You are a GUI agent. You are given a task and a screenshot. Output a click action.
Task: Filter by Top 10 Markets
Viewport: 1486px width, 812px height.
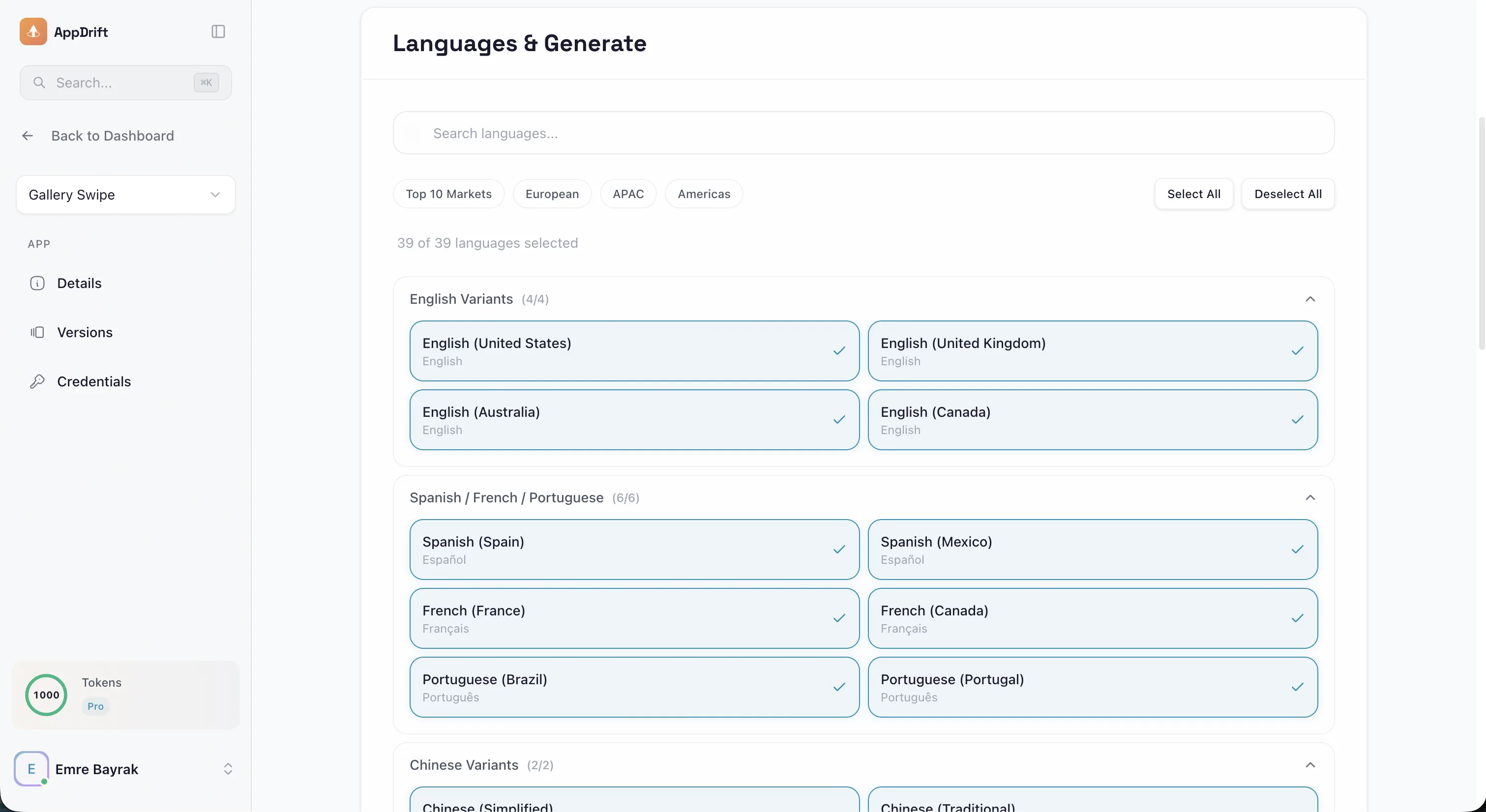(x=448, y=194)
